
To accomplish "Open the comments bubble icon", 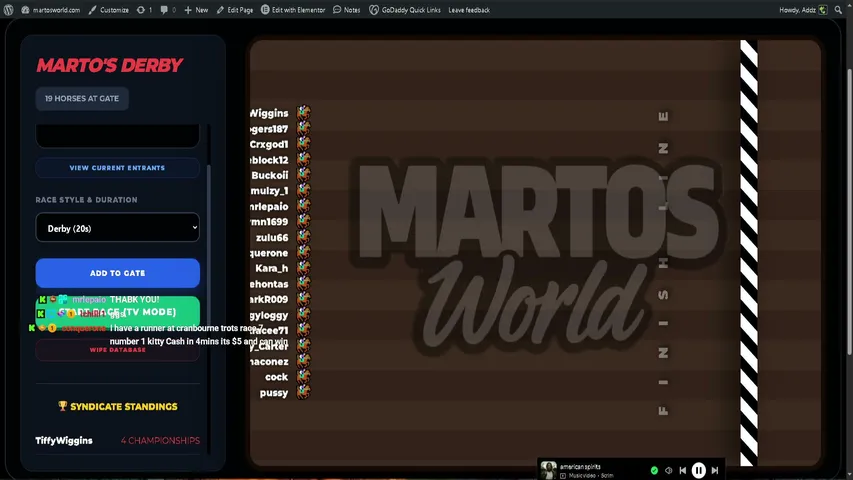I will coord(168,10).
